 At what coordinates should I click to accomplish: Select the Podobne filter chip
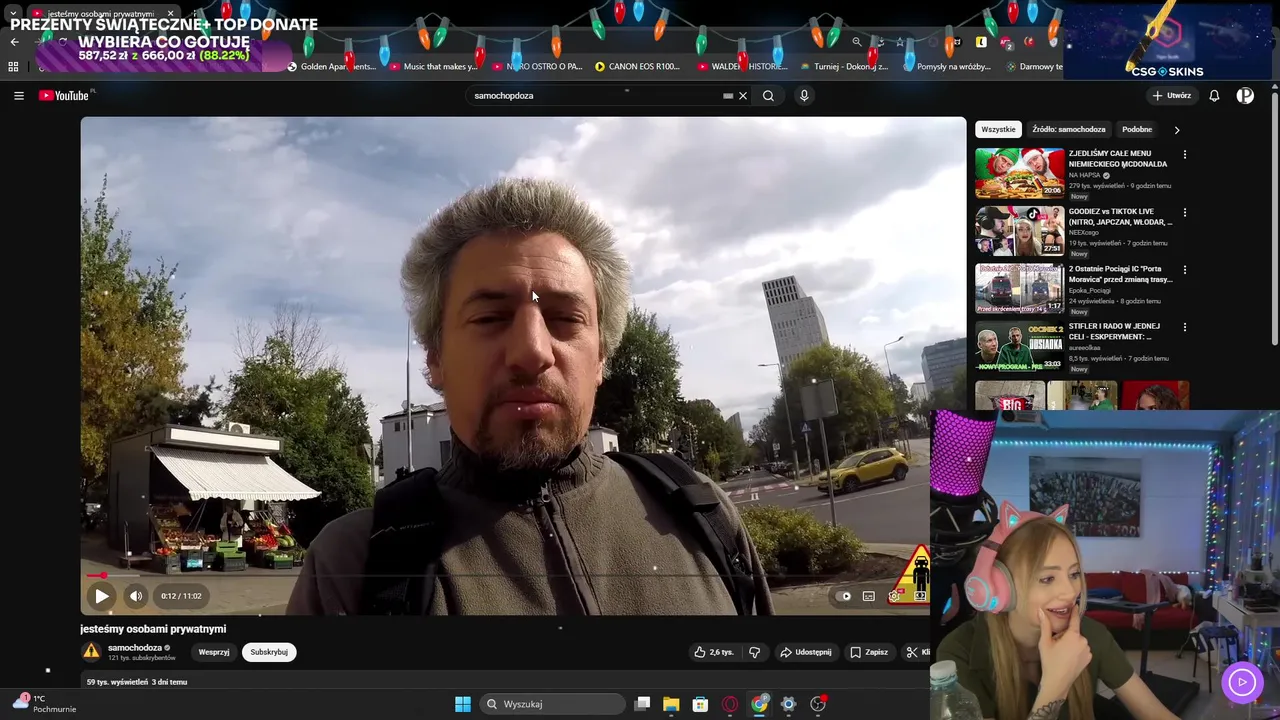pyautogui.click(x=1137, y=129)
